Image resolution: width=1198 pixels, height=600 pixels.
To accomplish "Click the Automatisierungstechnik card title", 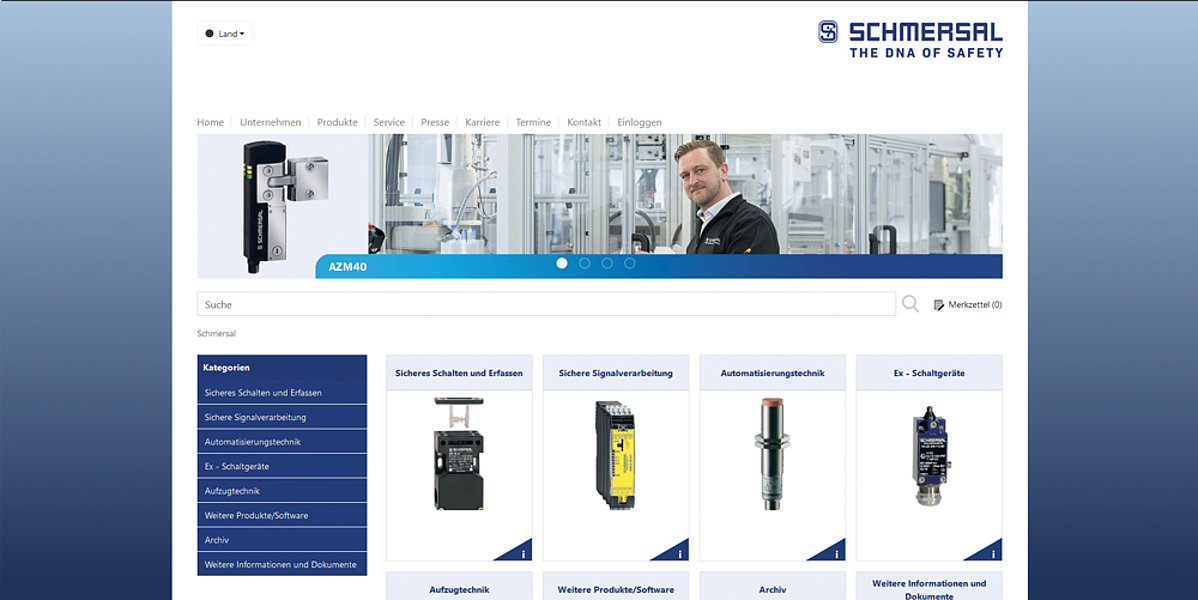I will [772, 373].
